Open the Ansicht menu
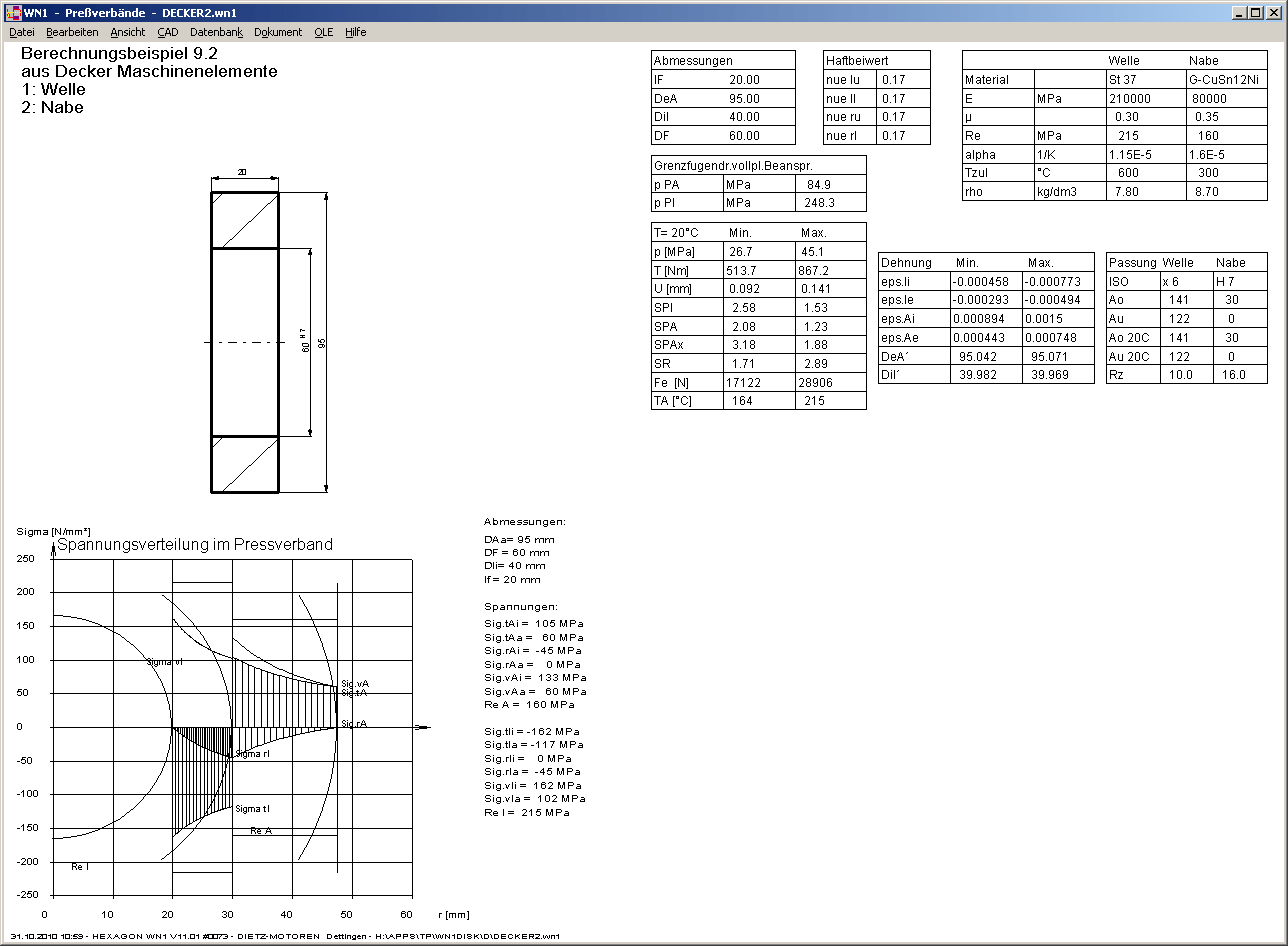Image resolution: width=1288 pixels, height=946 pixels. point(127,32)
